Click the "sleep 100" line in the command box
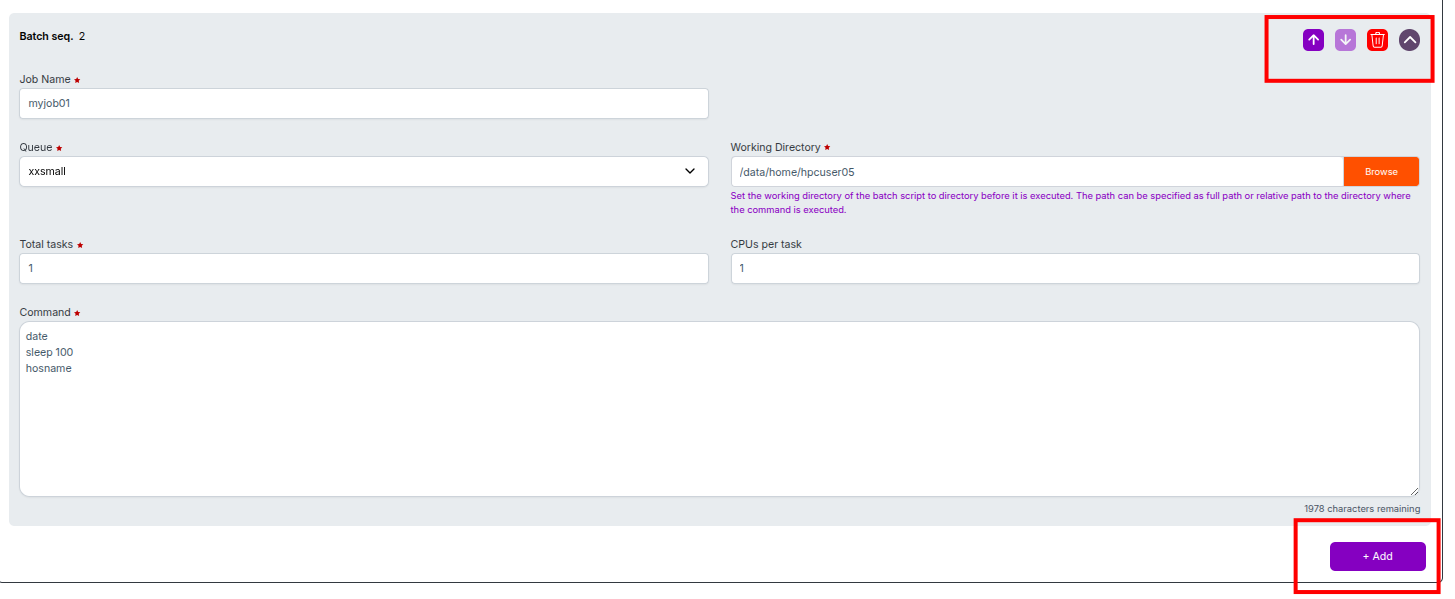This screenshot has height=599, width=1455. (x=50, y=352)
